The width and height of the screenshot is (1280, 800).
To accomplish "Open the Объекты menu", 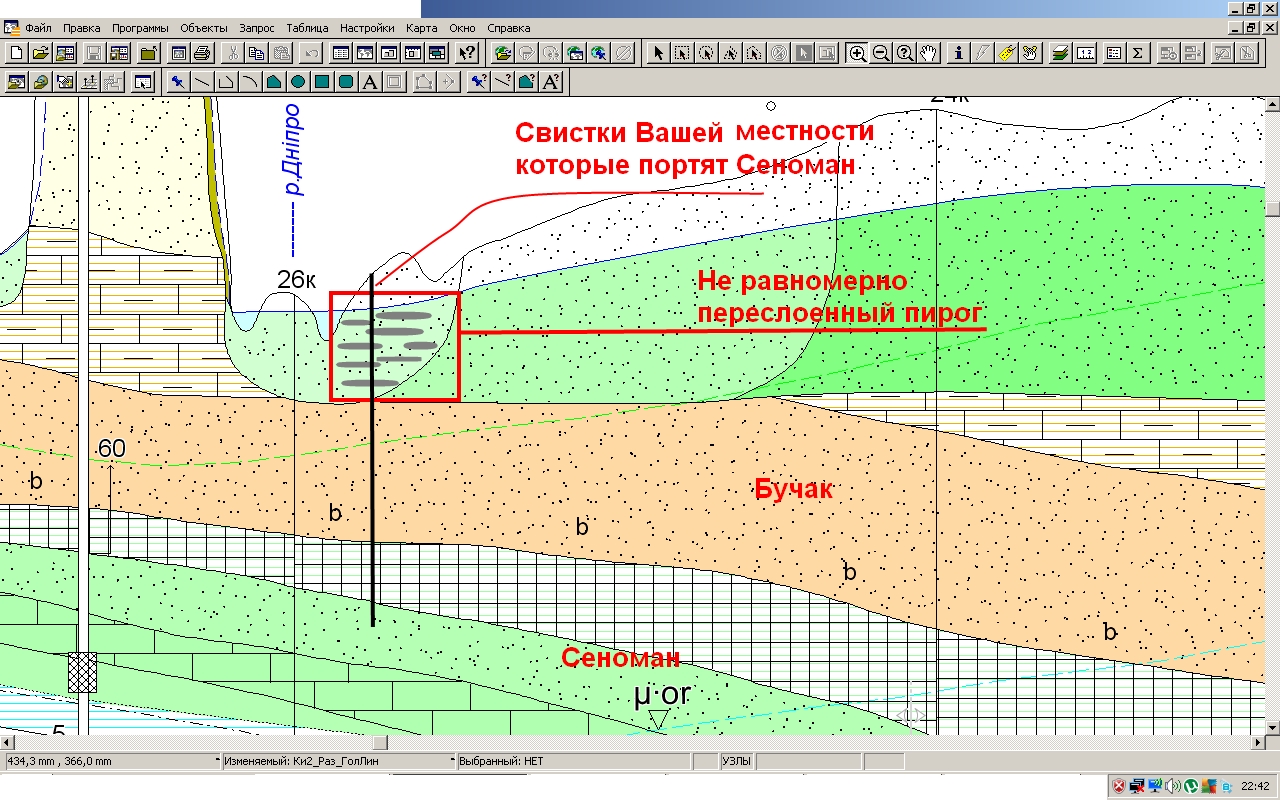I will [x=205, y=28].
